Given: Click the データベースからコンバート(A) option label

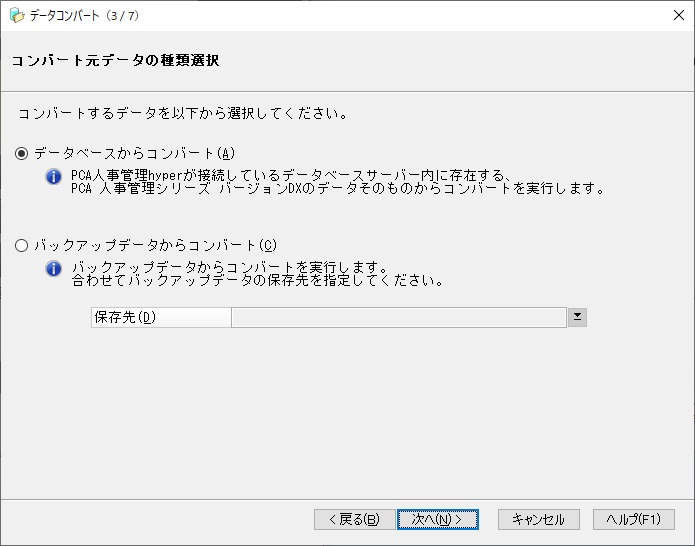Looking at the screenshot, I should (134, 153).
